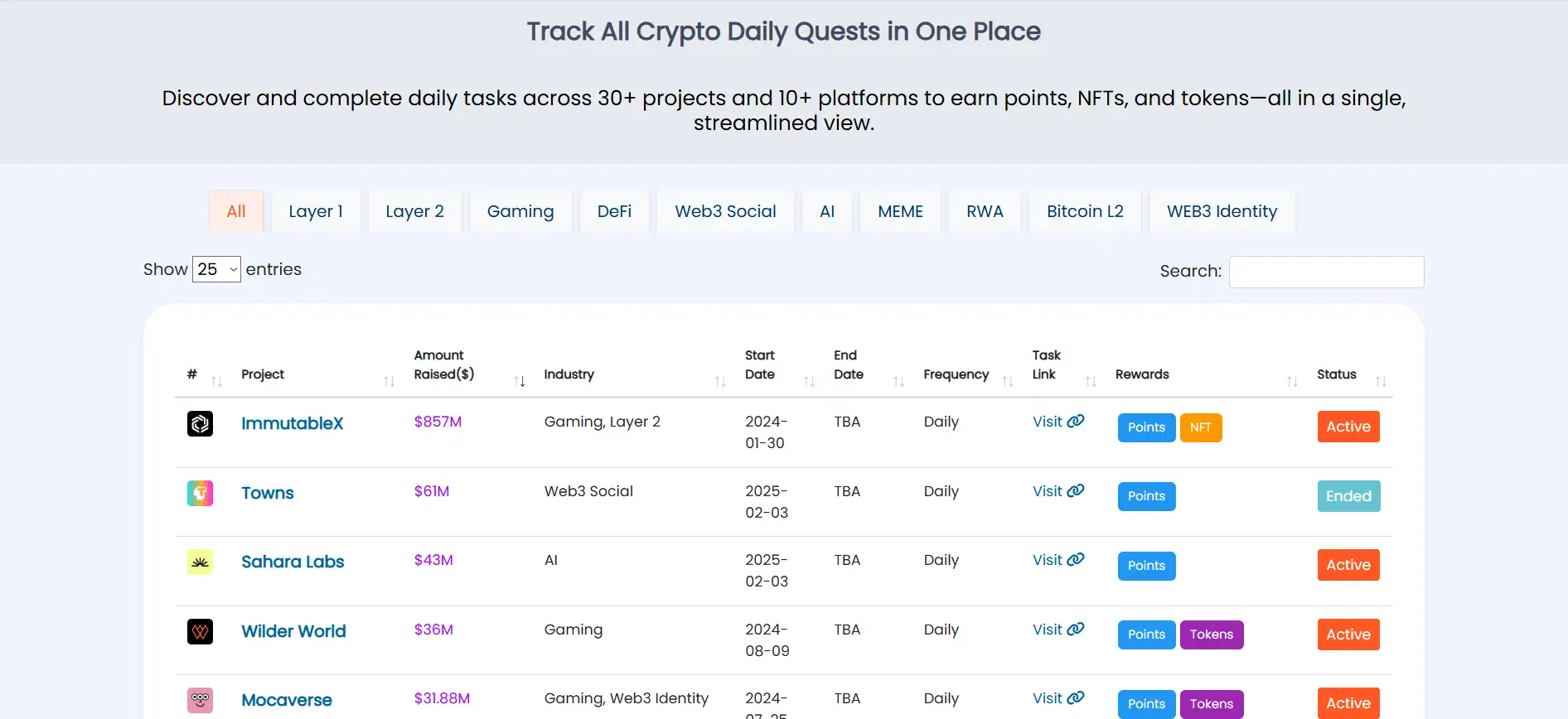Screen dimensions: 1568x719
Task: Sort table by Status column arrows
Action: pos(1380,381)
